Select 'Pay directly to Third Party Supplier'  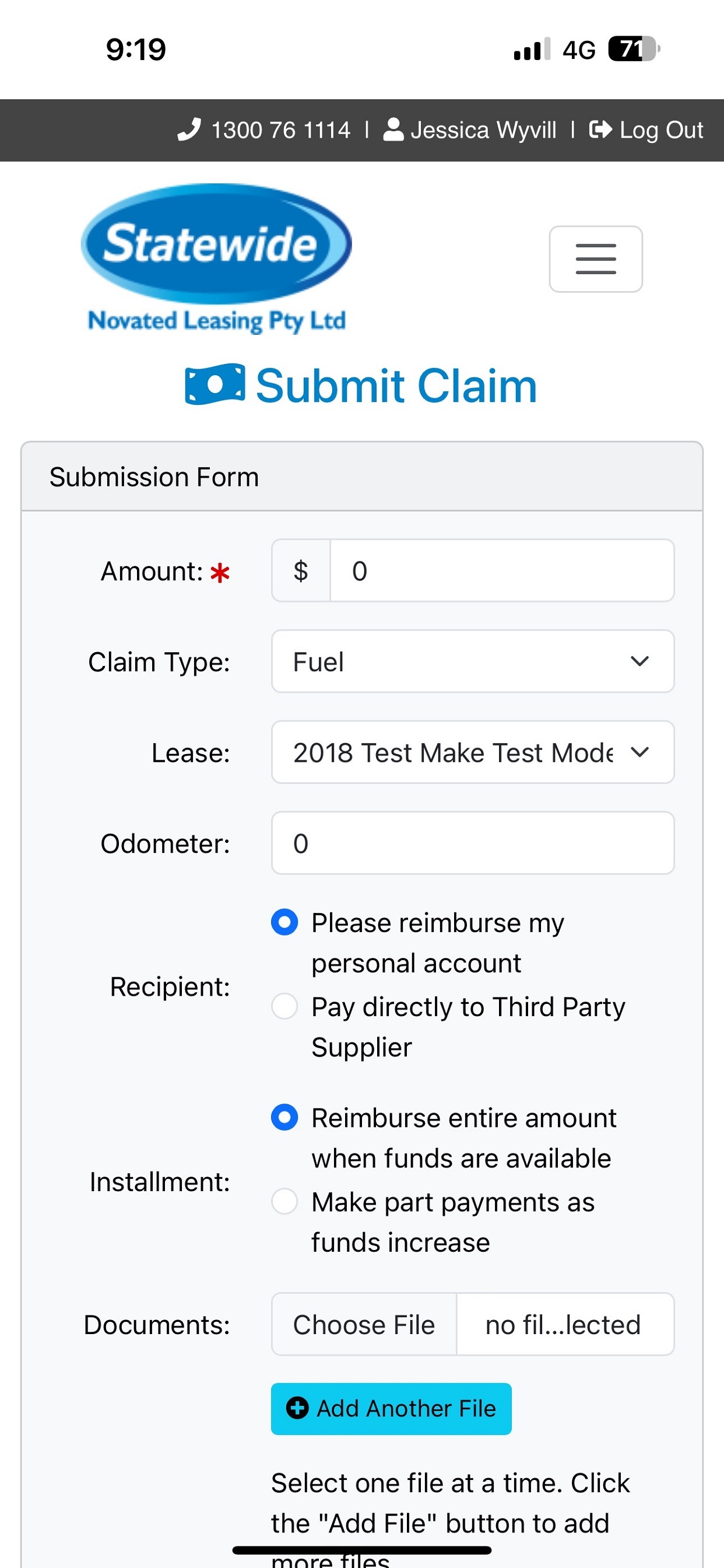pyautogui.click(x=284, y=1006)
